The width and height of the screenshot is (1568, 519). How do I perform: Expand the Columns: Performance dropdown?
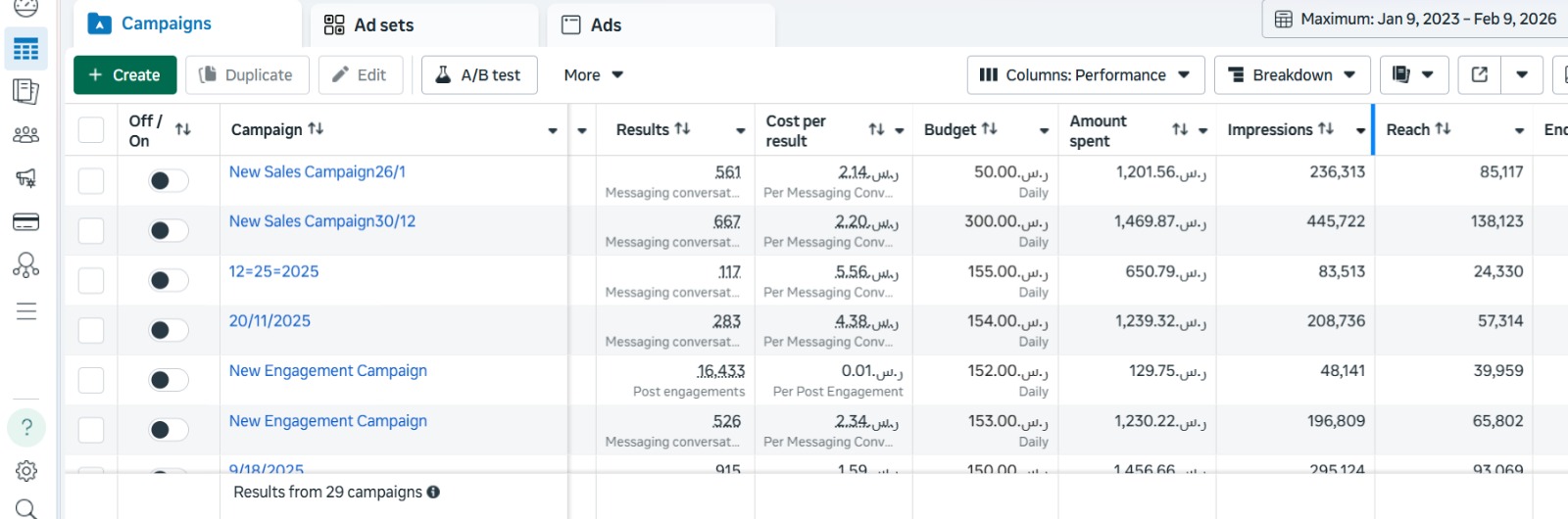tap(1084, 74)
